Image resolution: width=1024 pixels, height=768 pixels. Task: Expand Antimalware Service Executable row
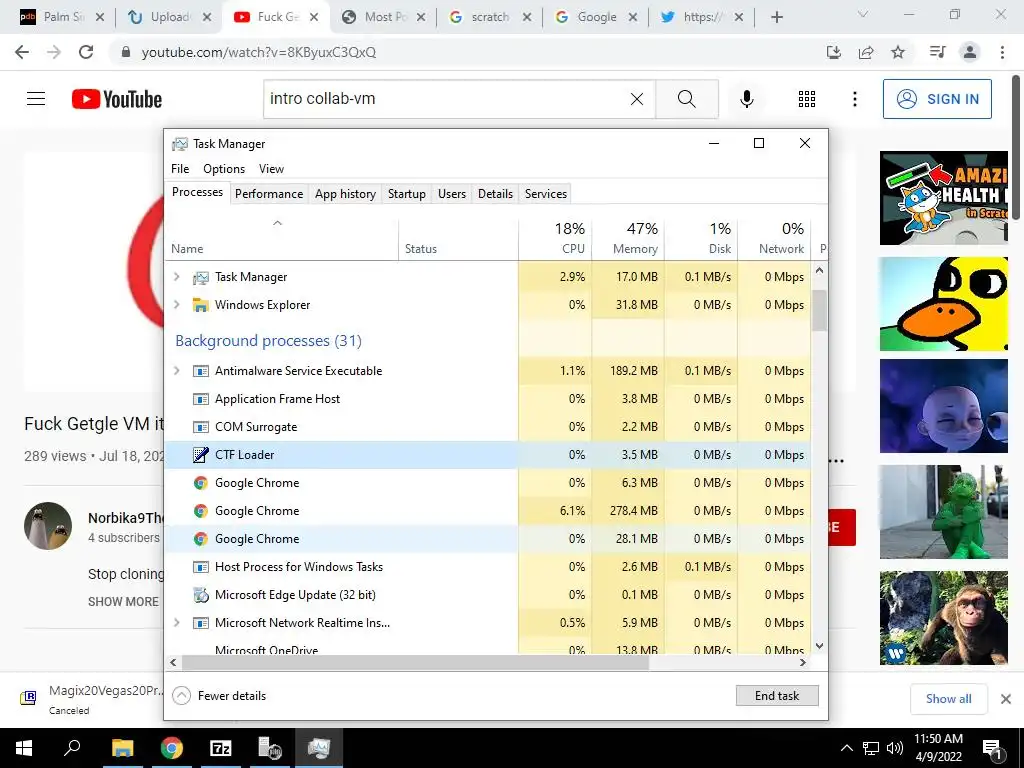(176, 371)
